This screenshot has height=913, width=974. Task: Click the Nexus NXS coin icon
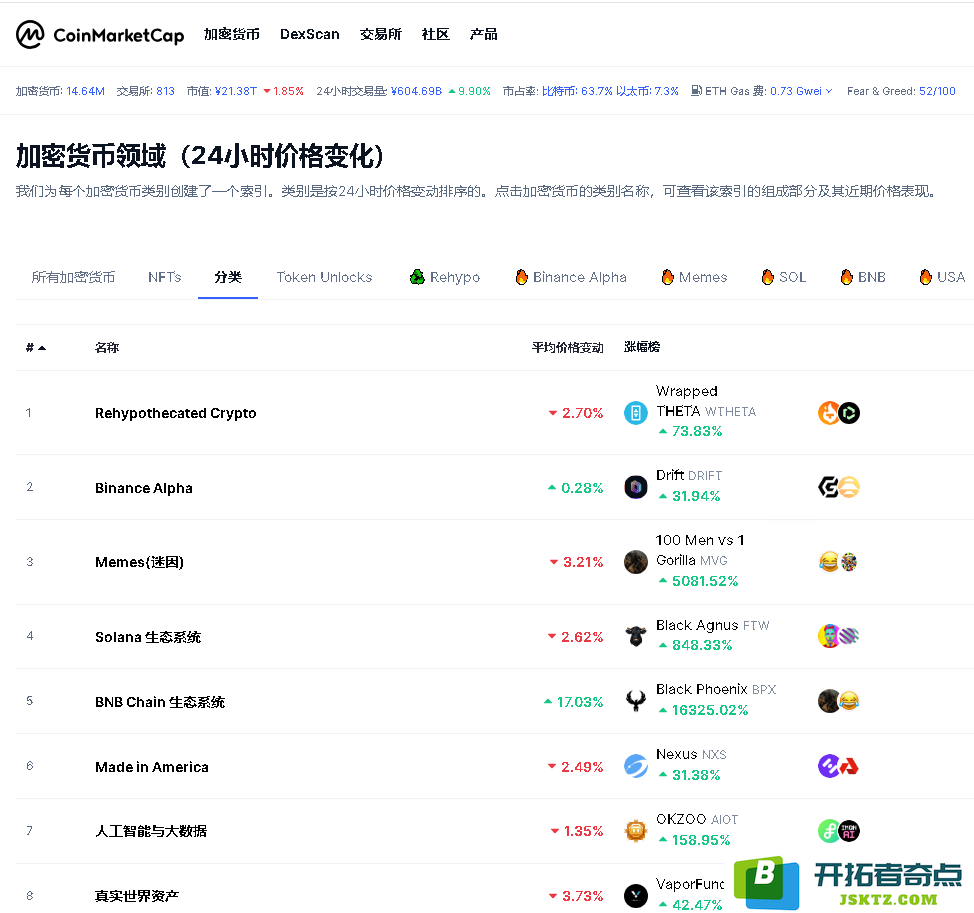click(x=635, y=766)
